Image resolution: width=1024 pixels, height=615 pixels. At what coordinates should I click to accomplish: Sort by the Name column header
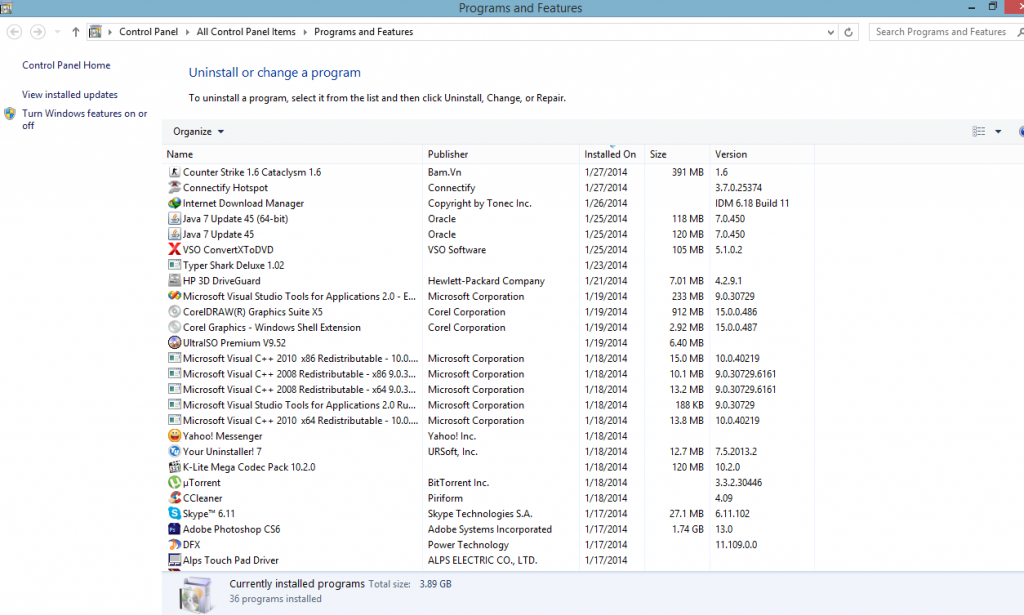click(292, 154)
